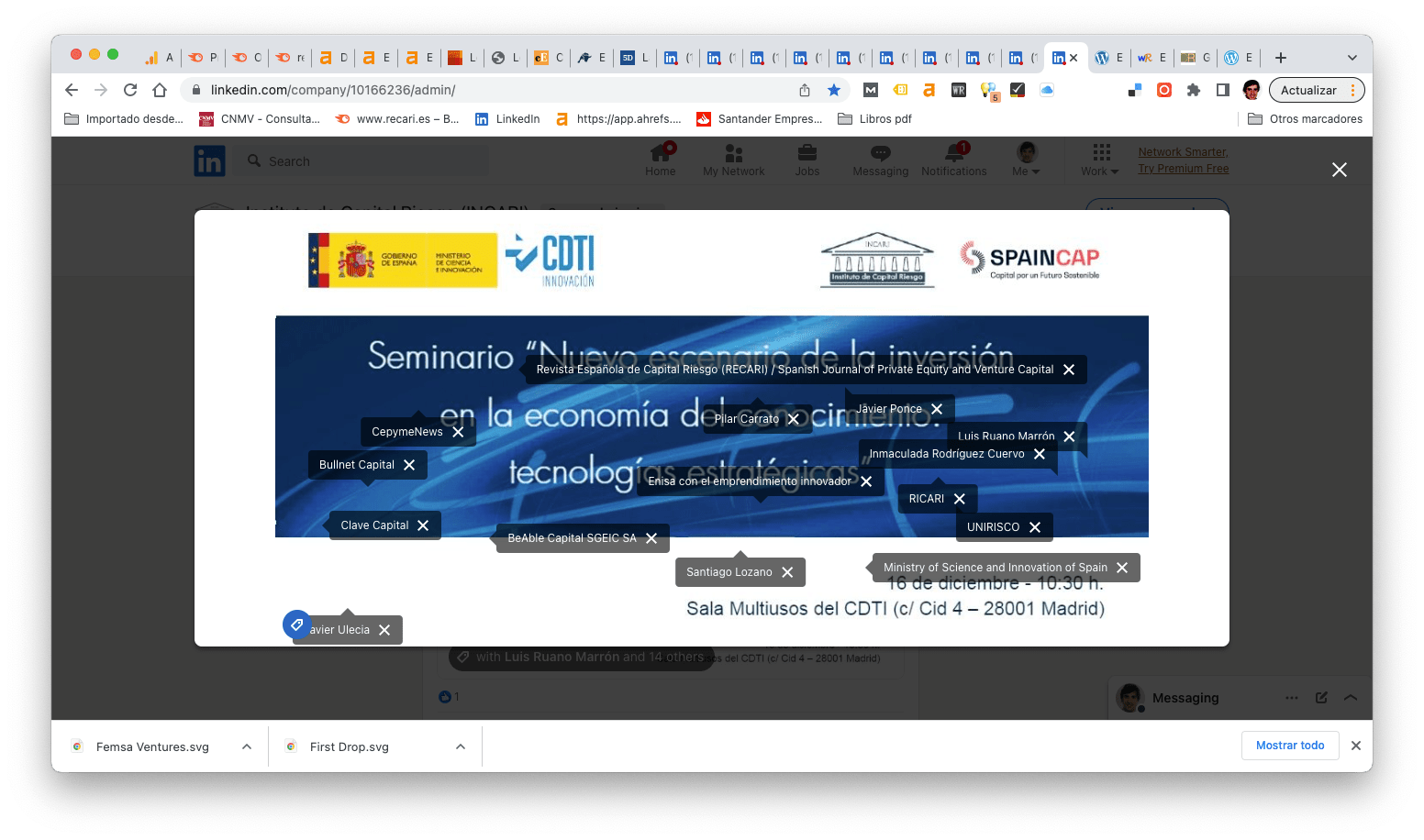Expand First Drop.svg download options

tap(461, 746)
